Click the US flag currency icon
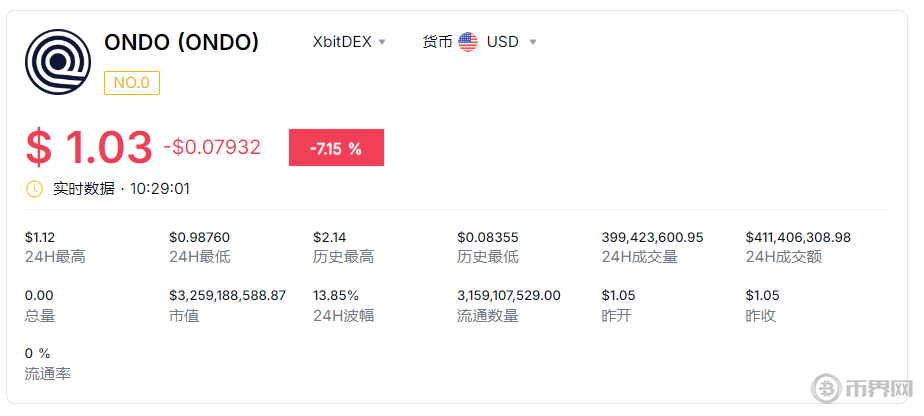Viewport: 924px width, 416px height. pyautogui.click(x=468, y=42)
